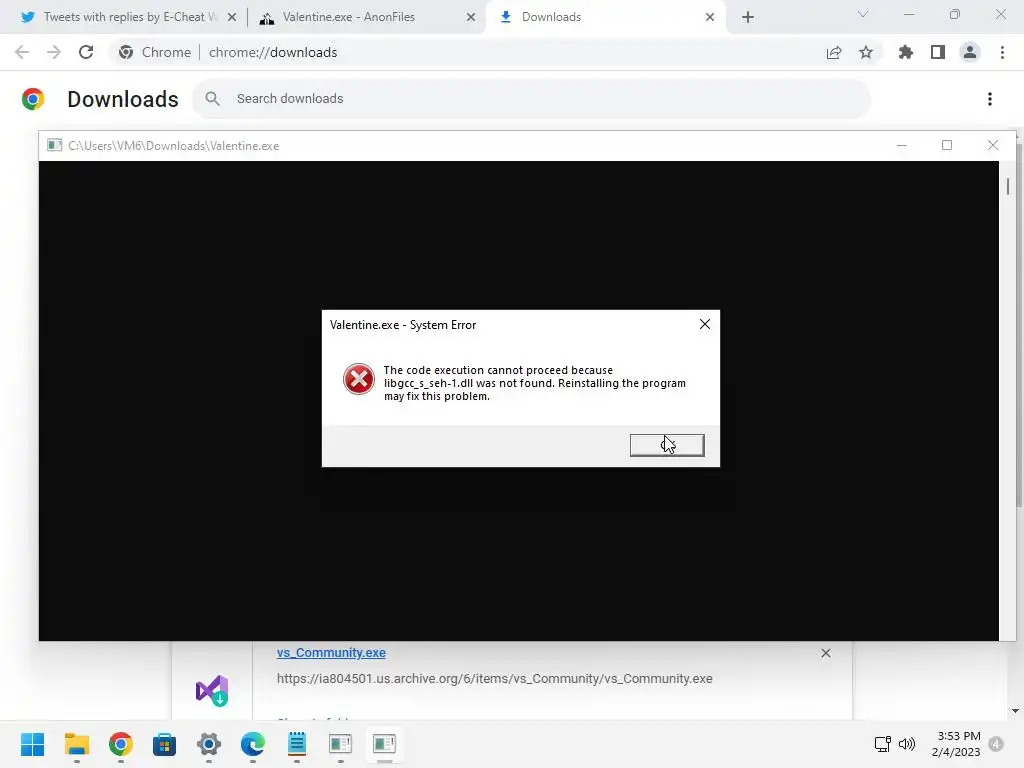Select the first console app taskbar icon
Screen dimensions: 1024x768
coord(340,744)
